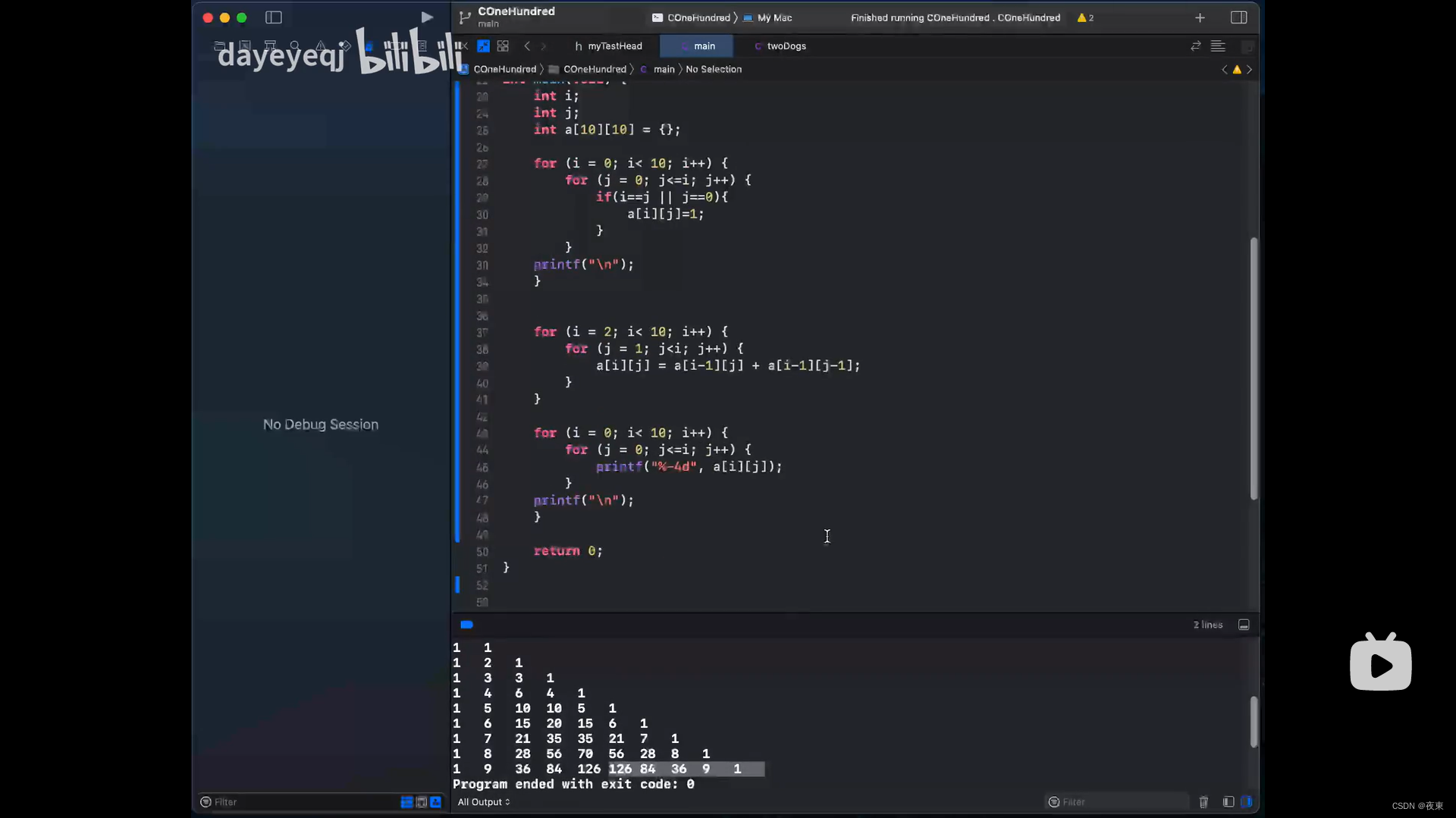
Task: Click the jump bar warning triangle
Action: click(1237, 69)
